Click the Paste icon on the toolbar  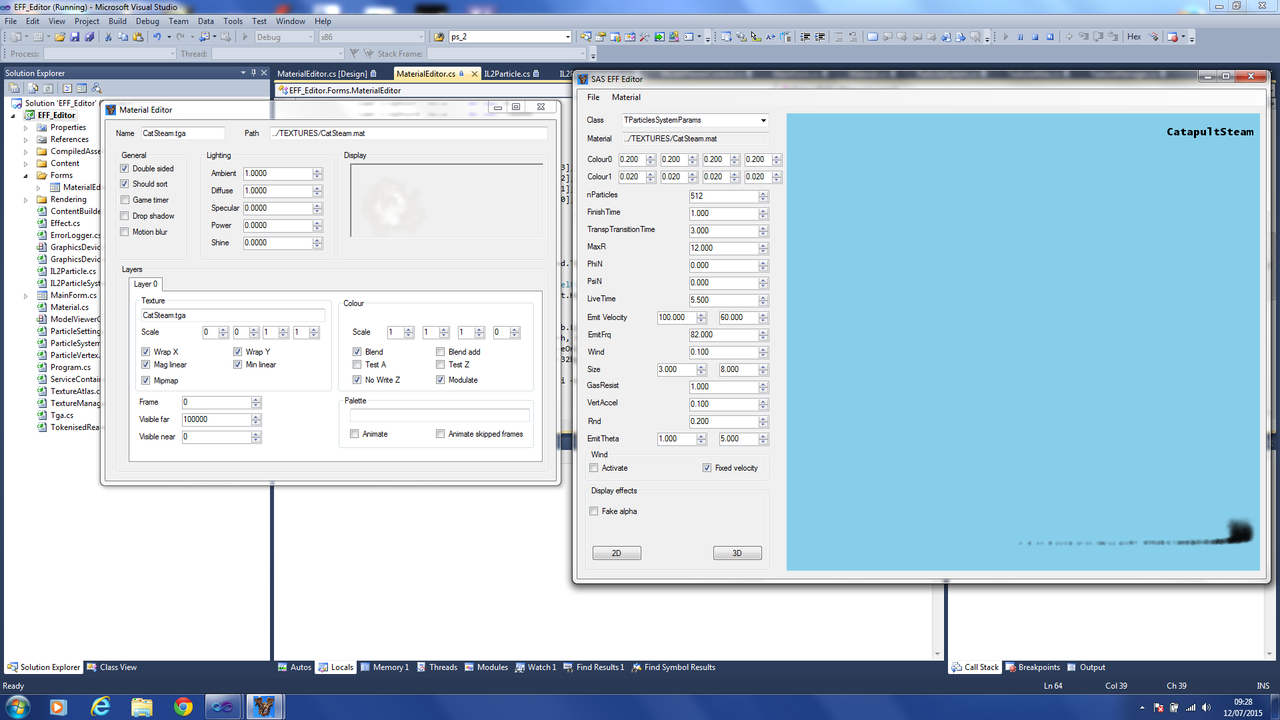pyautogui.click(x=138, y=38)
